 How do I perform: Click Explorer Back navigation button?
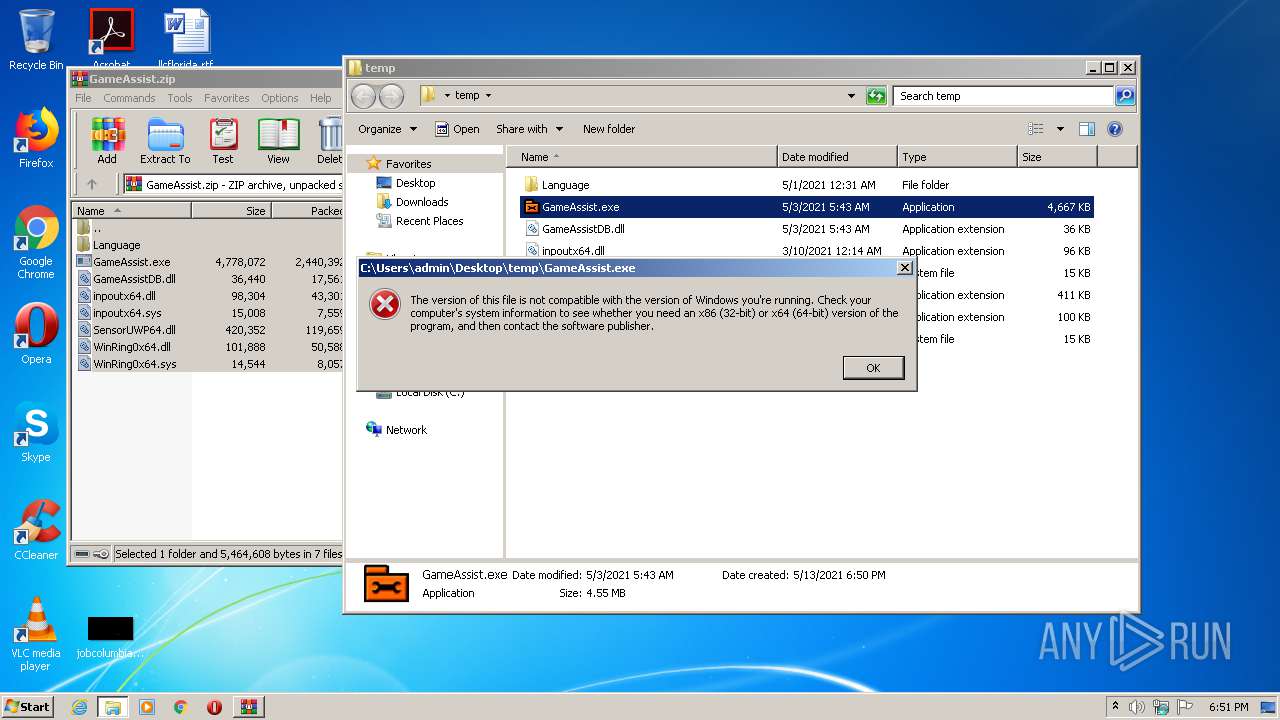coord(363,96)
